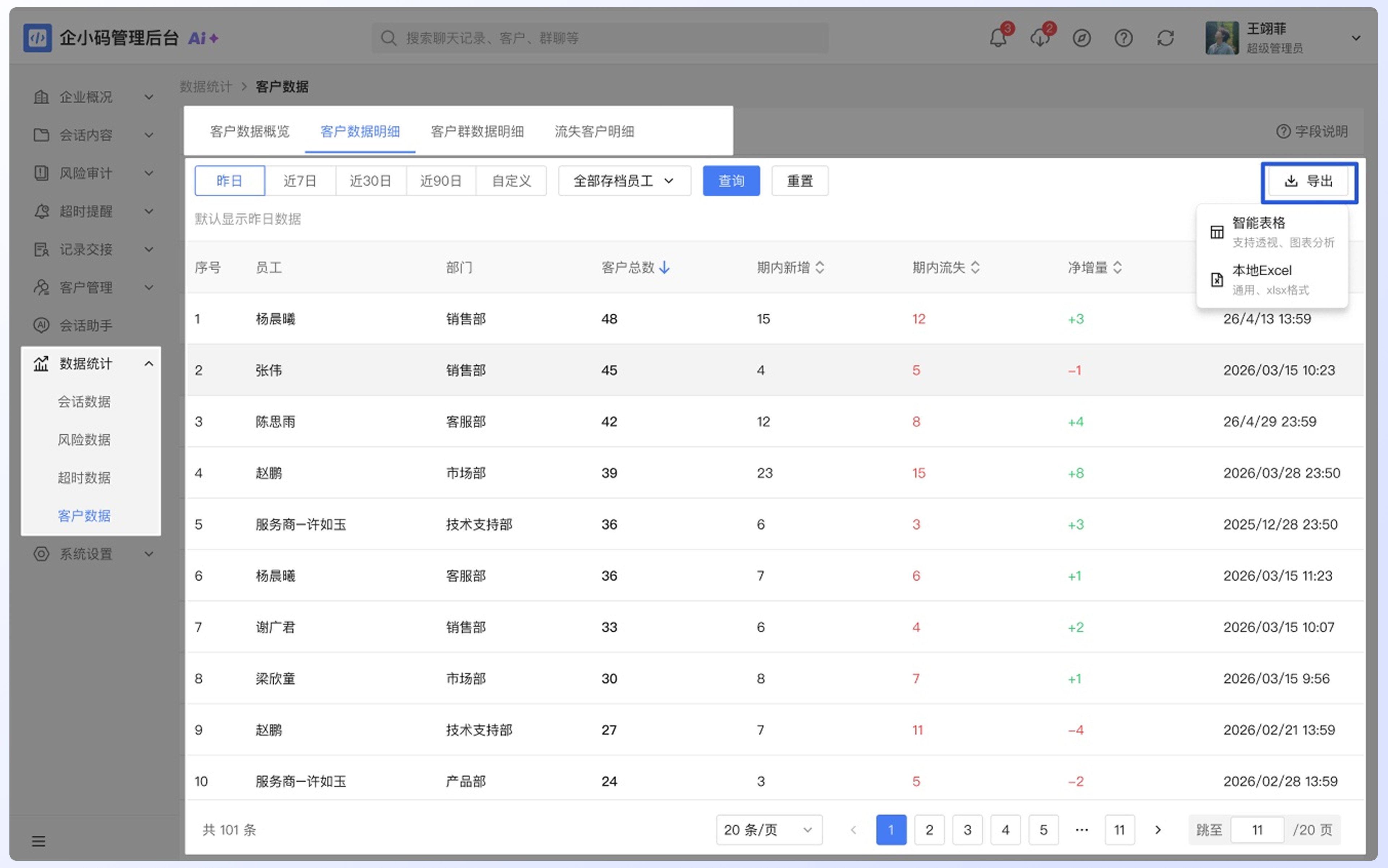Click the refresh sync icon
1388x868 pixels.
[1166, 38]
